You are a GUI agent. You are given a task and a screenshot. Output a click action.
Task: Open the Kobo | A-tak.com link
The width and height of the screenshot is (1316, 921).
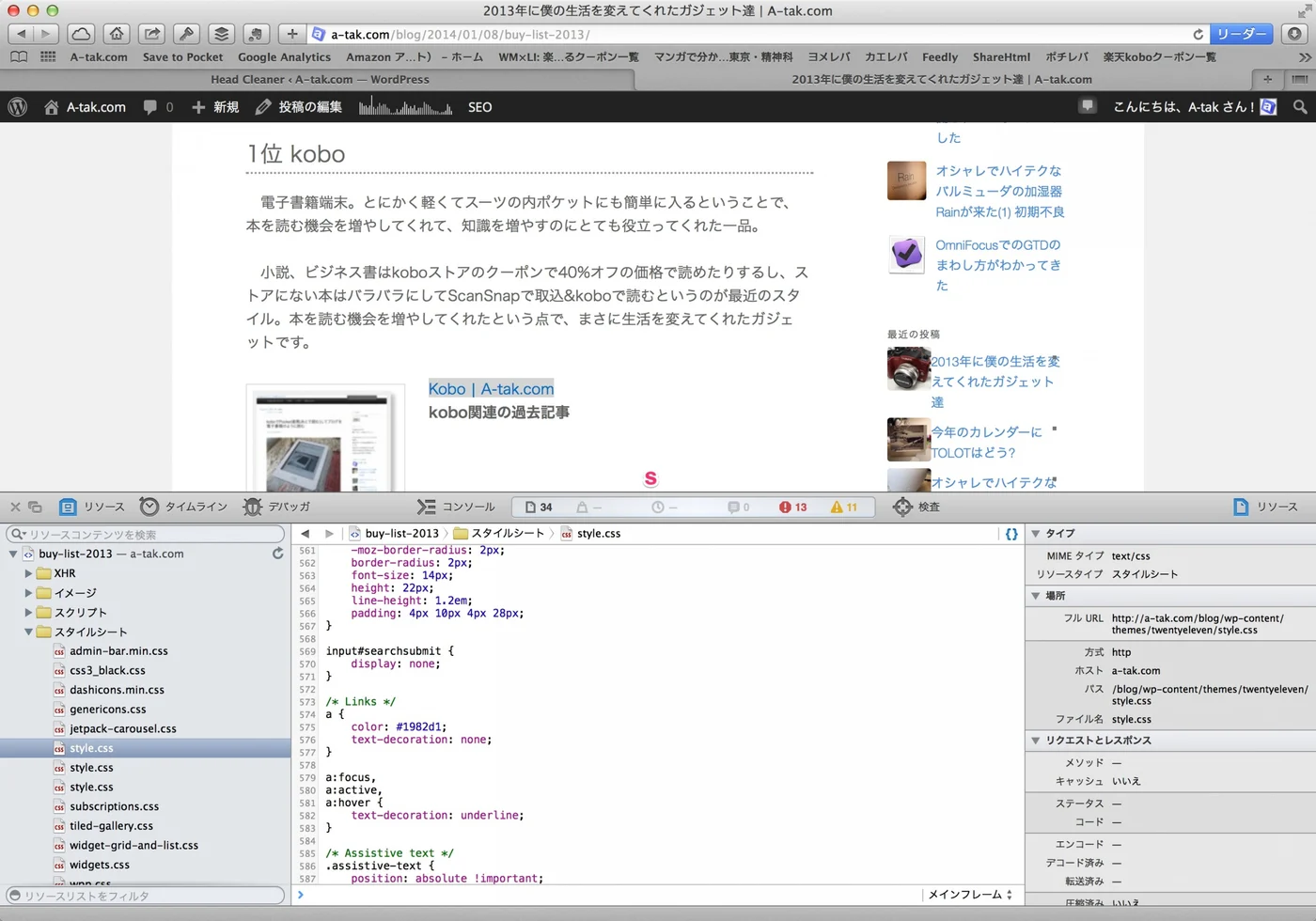491,389
